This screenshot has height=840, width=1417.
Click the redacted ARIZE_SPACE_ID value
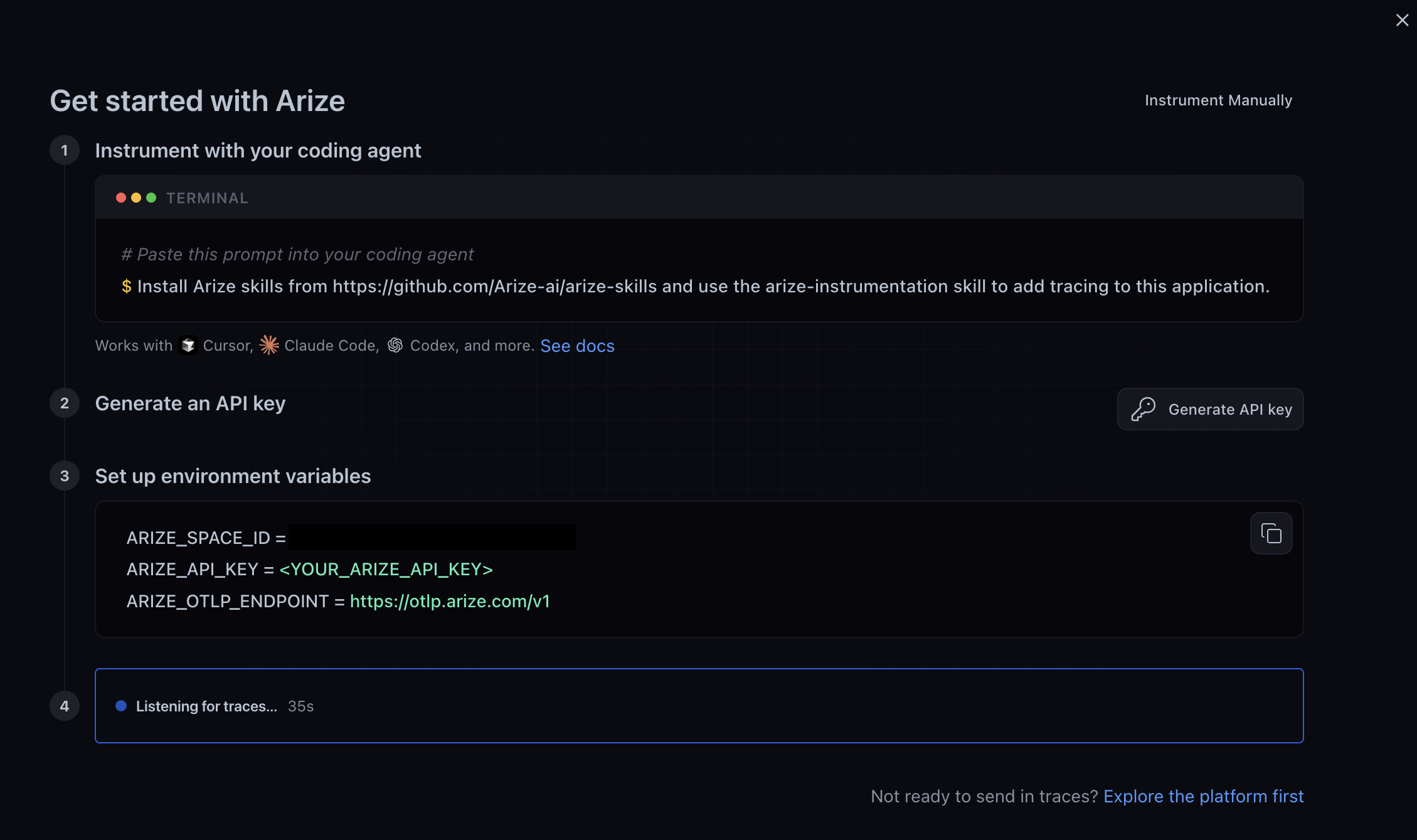click(432, 537)
